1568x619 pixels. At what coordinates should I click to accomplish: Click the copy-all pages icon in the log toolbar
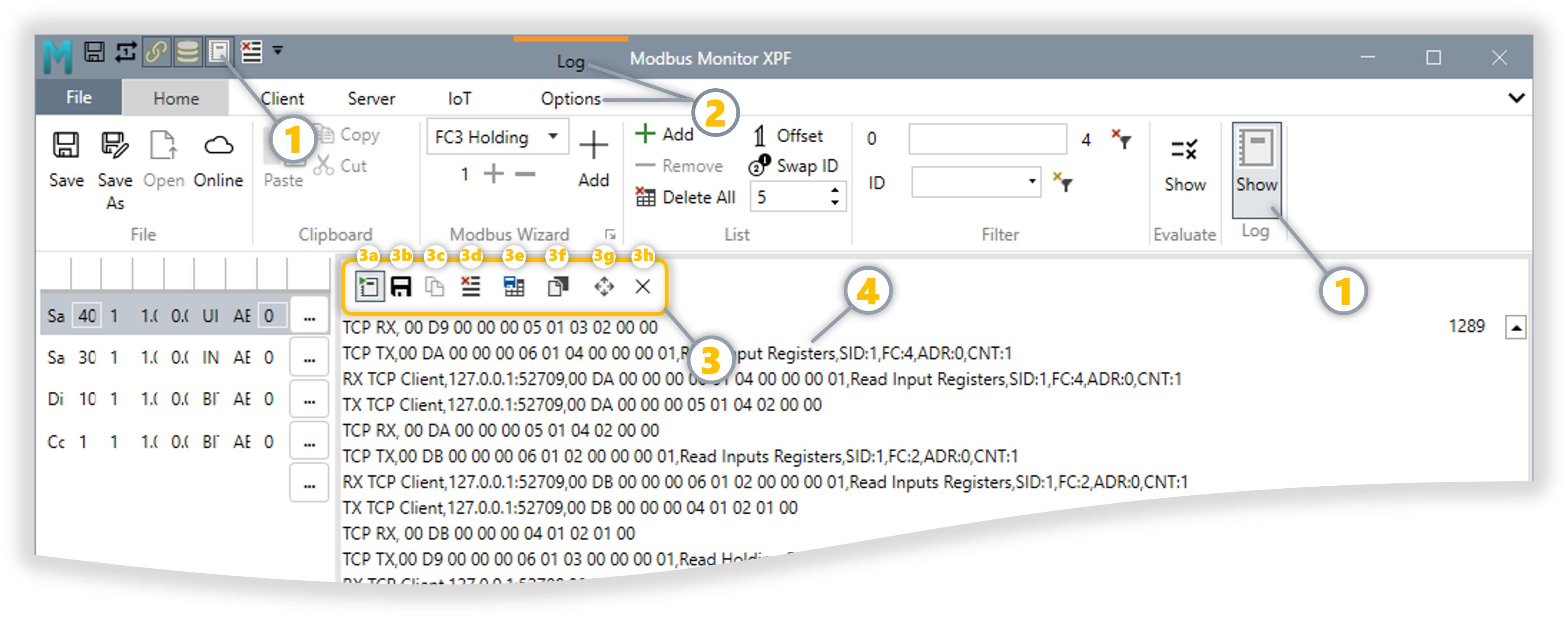click(558, 286)
